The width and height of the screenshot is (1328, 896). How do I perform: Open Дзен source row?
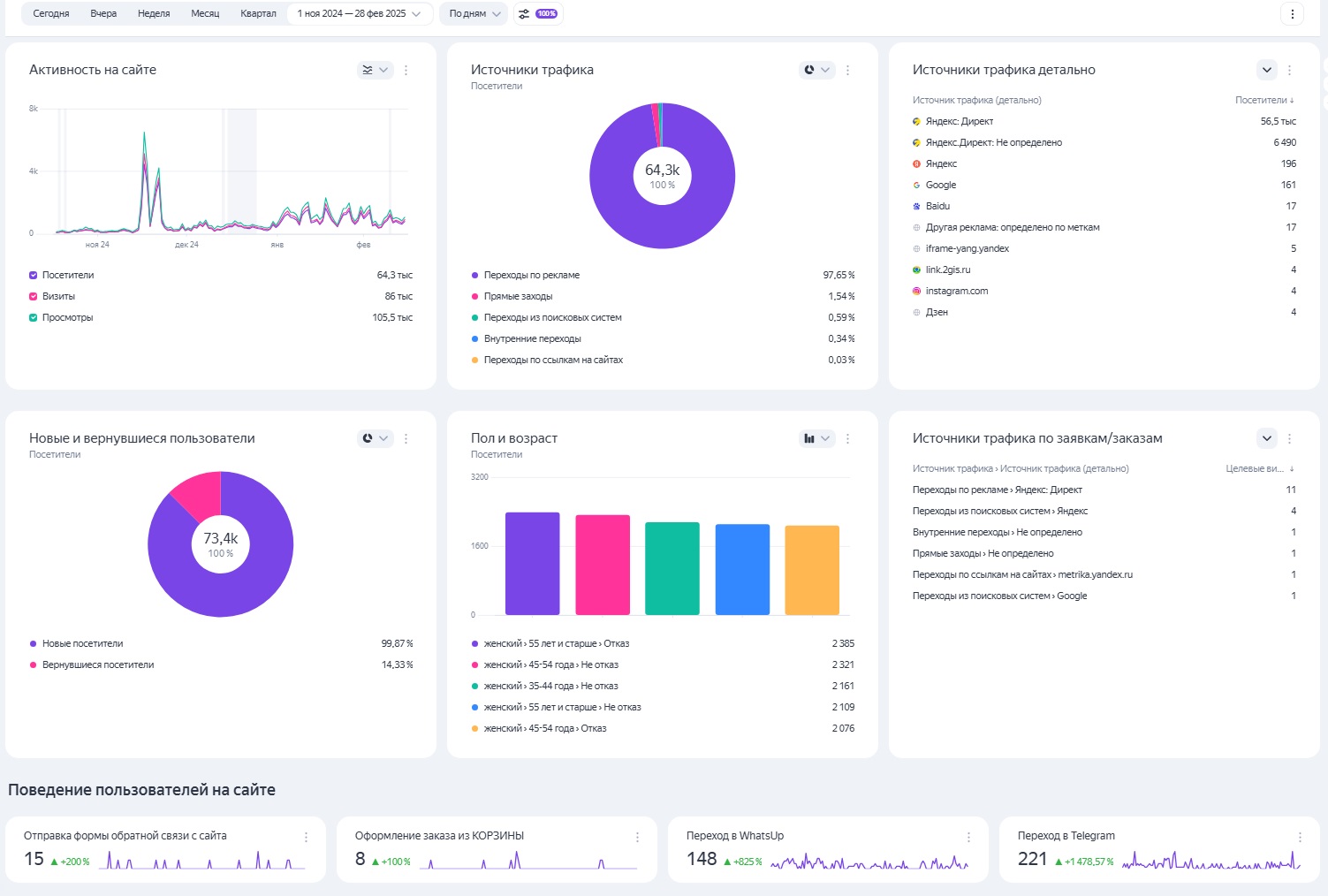click(x=1104, y=312)
